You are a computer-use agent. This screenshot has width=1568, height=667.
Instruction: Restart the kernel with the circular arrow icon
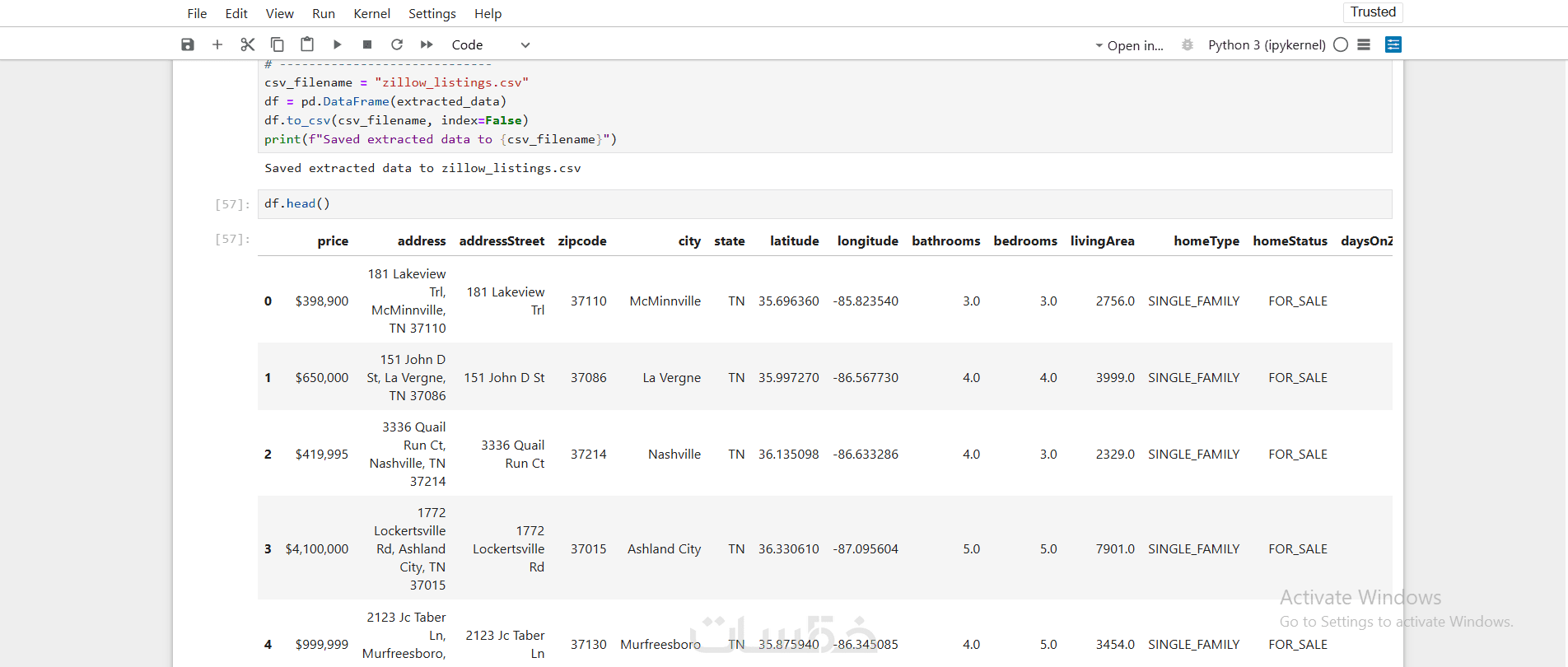point(397,44)
